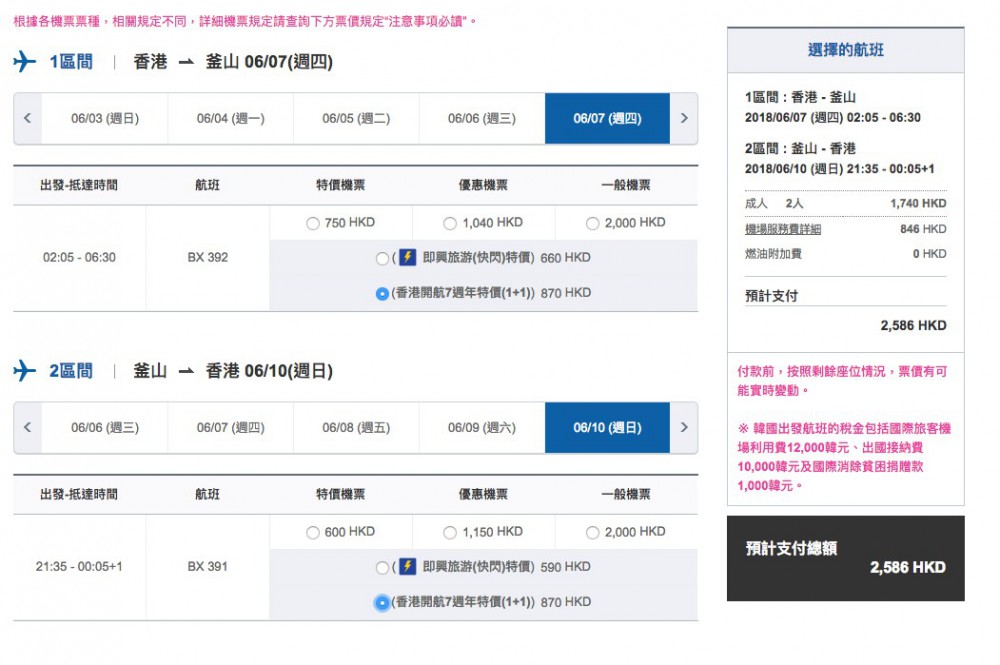
Task: Click lightning icon in BX 392 flash deal
Action: tap(407, 258)
